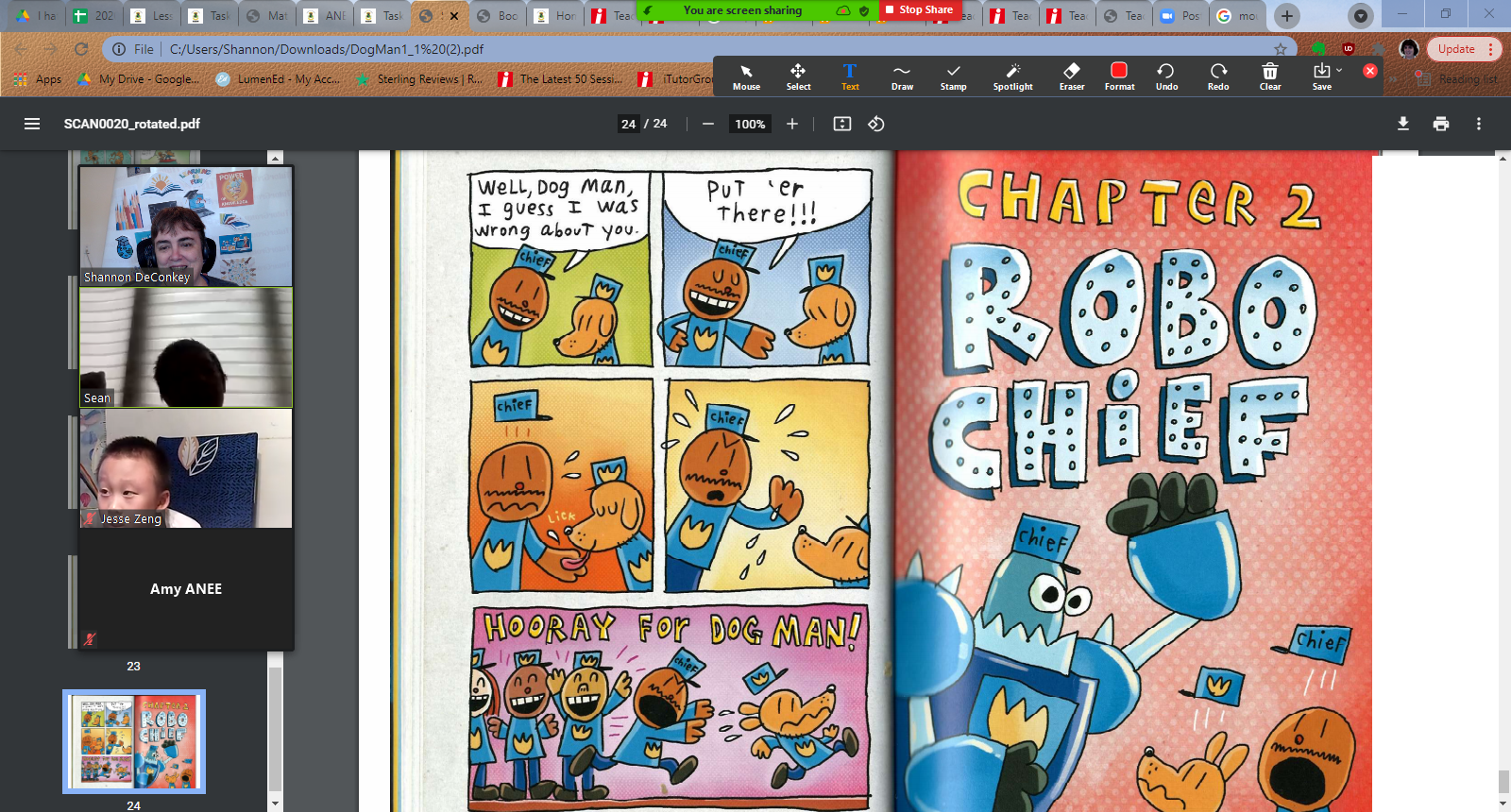The height and width of the screenshot is (812, 1511).
Task: Open My Drive - Google bookmark
Action: pos(139,79)
